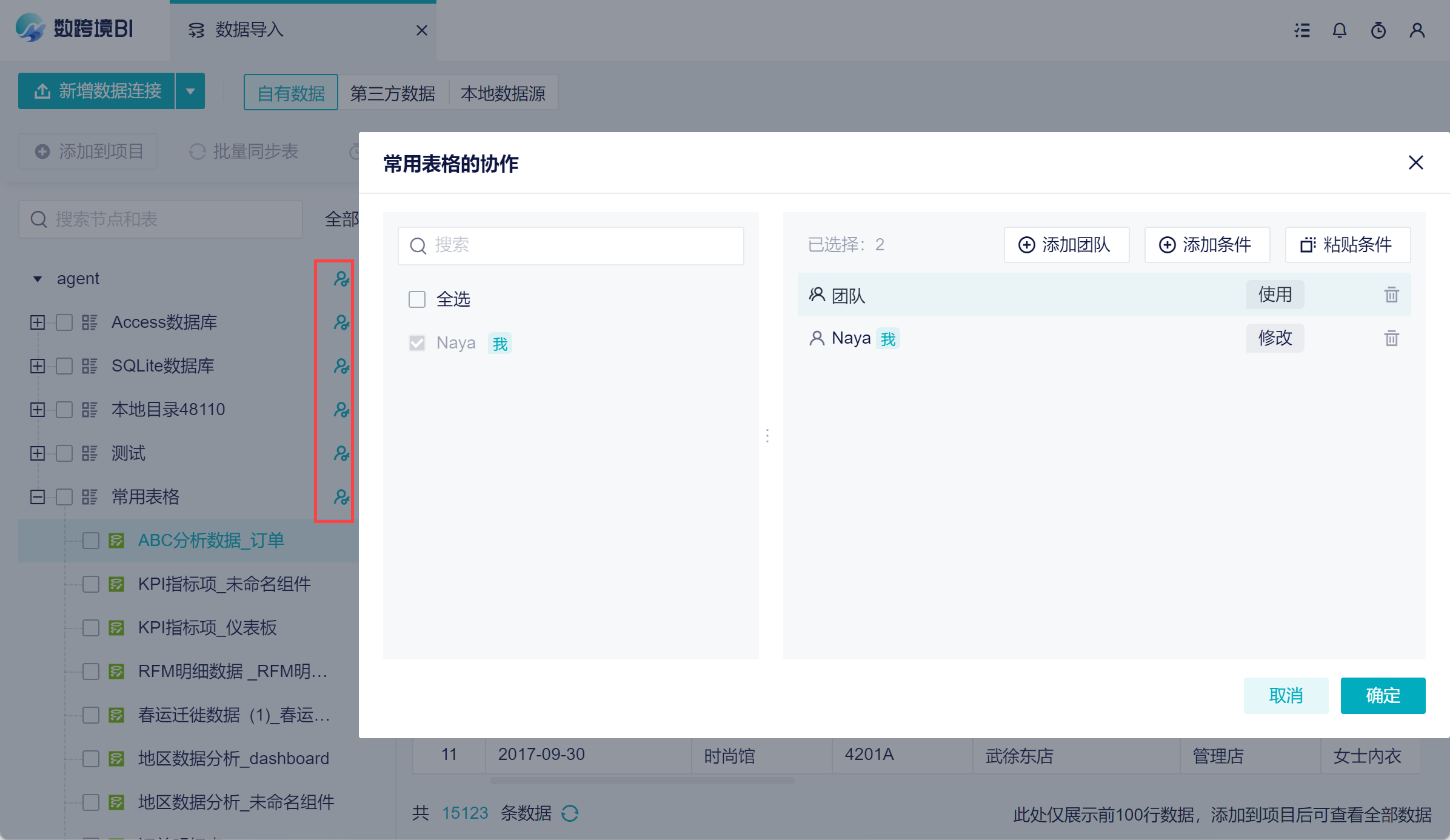Open the 使用 permission dropdown for 团队
The width and height of the screenshot is (1450, 840).
pyautogui.click(x=1275, y=295)
